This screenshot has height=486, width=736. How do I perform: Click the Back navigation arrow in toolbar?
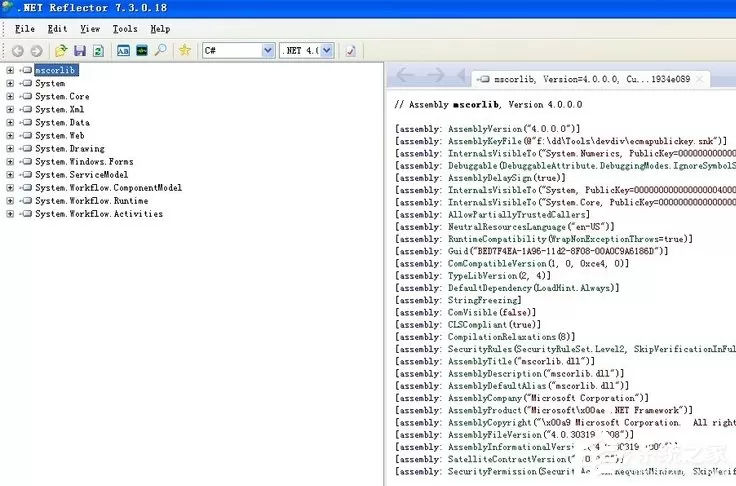pyautogui.click(x=17, y=51)
